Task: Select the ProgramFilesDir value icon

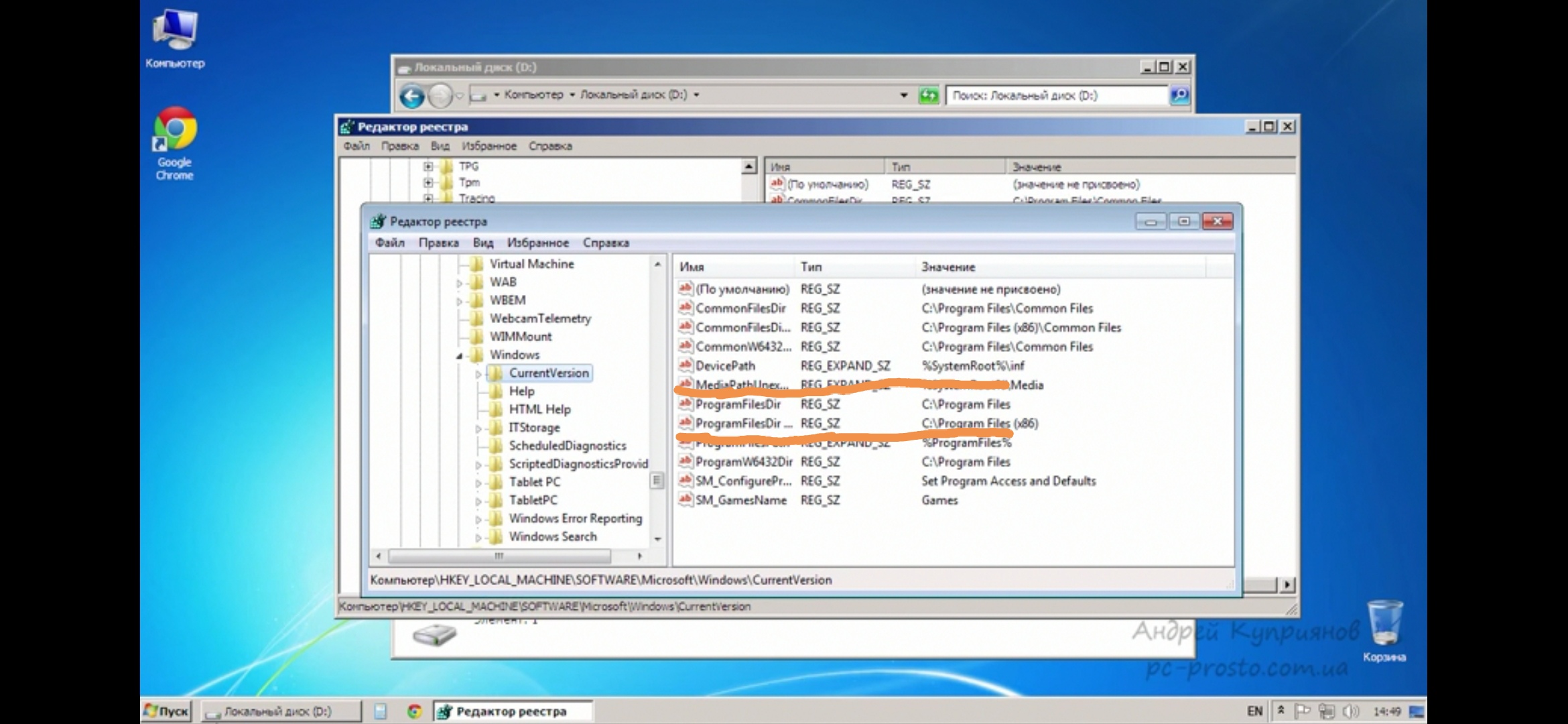Action: [685, 404]
